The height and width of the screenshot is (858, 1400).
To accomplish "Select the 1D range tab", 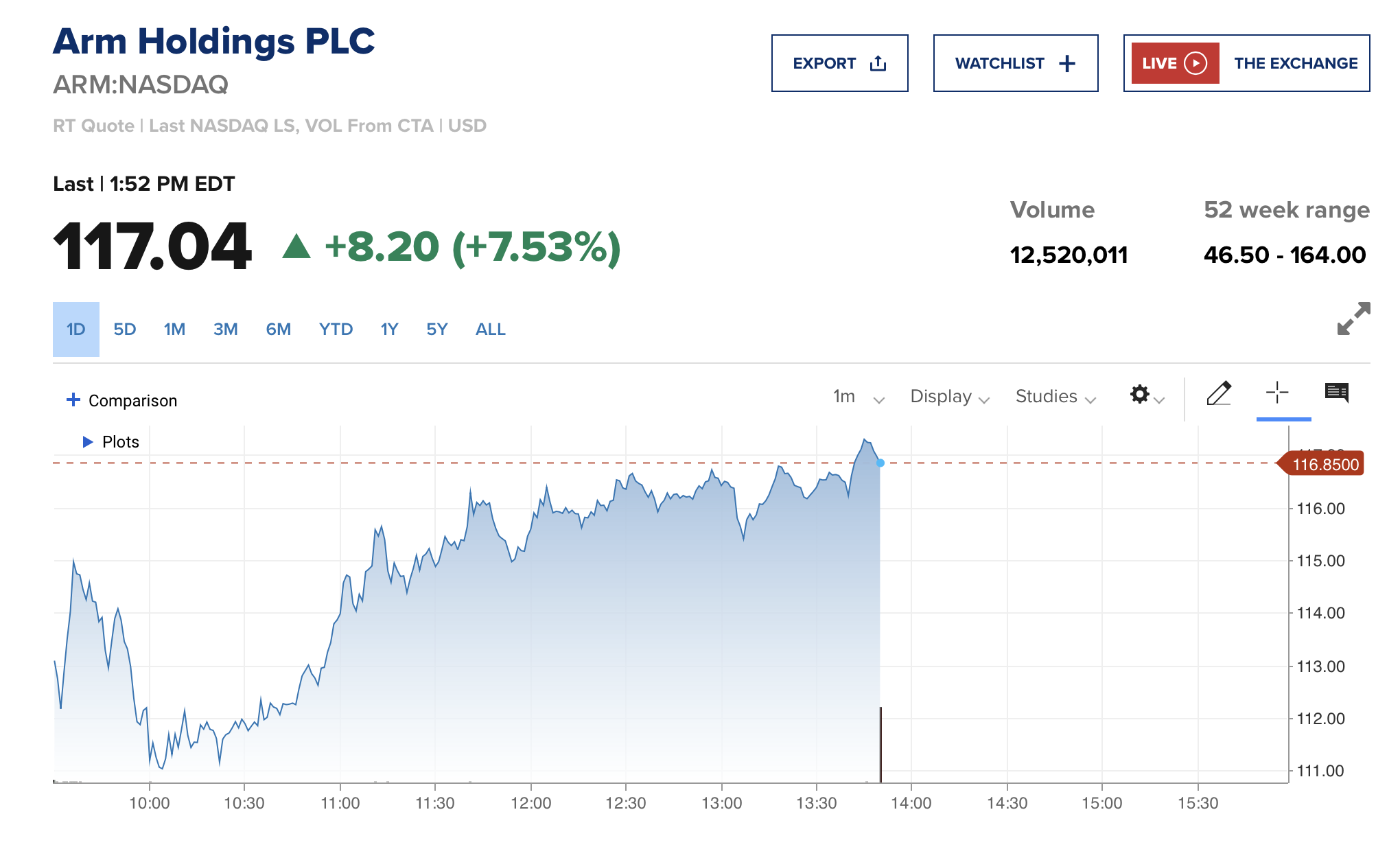I will pyautogui.click(x=76, y=329).
